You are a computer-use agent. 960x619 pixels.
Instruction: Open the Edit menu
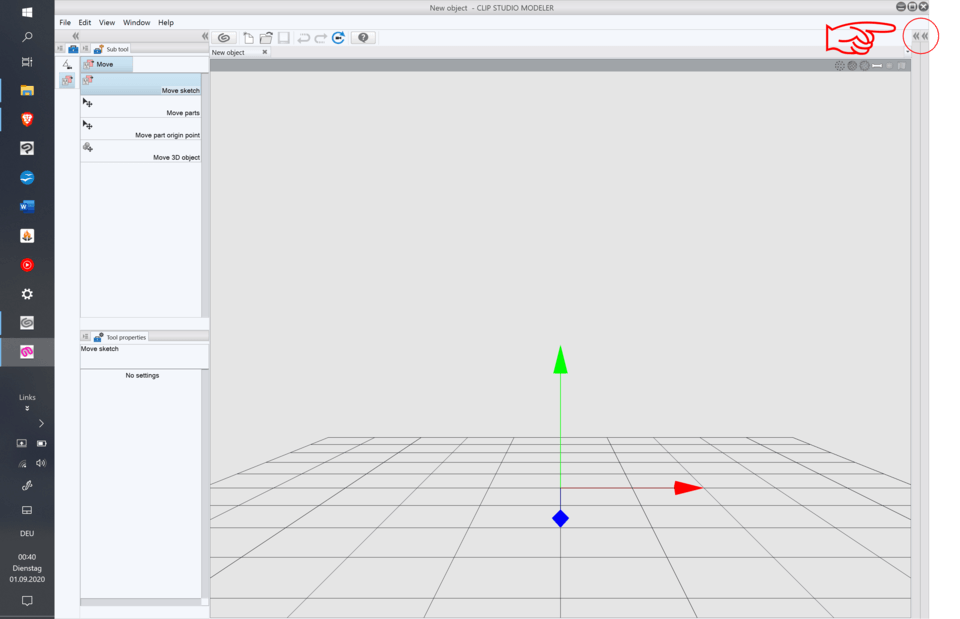[84, 23]
